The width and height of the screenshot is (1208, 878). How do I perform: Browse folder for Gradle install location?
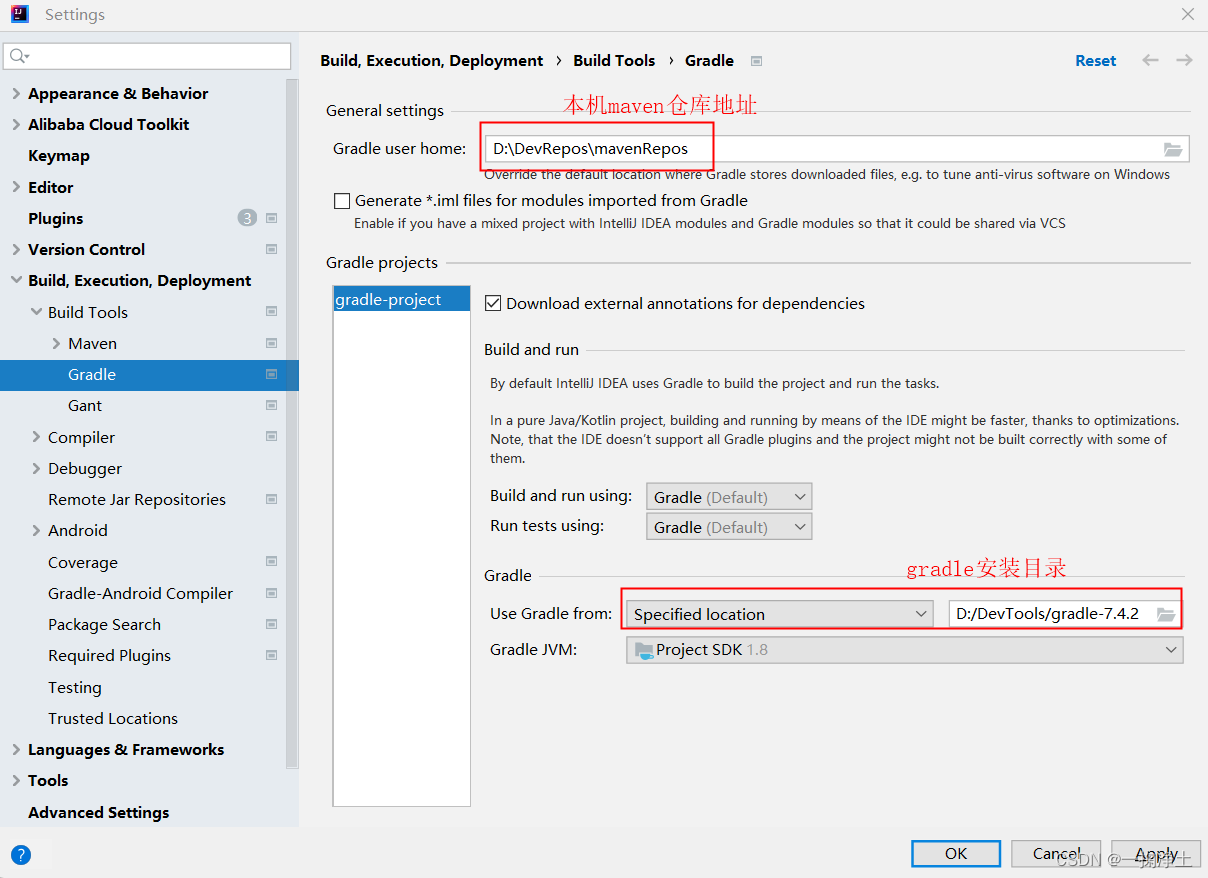point(1166,614)
